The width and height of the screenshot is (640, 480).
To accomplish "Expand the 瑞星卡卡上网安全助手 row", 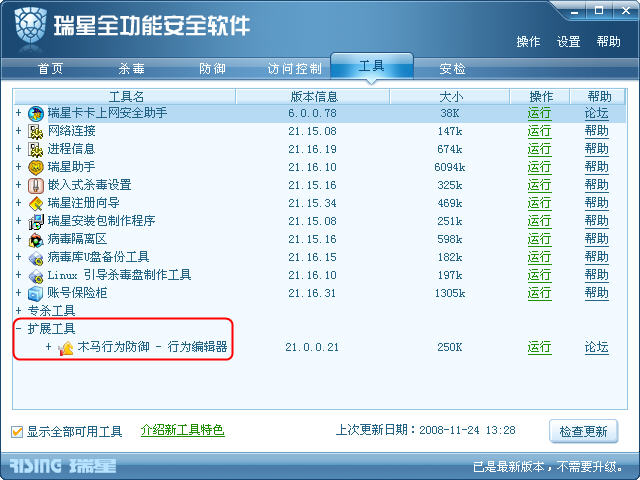I will pyautogui.click(x=18, y=112).
